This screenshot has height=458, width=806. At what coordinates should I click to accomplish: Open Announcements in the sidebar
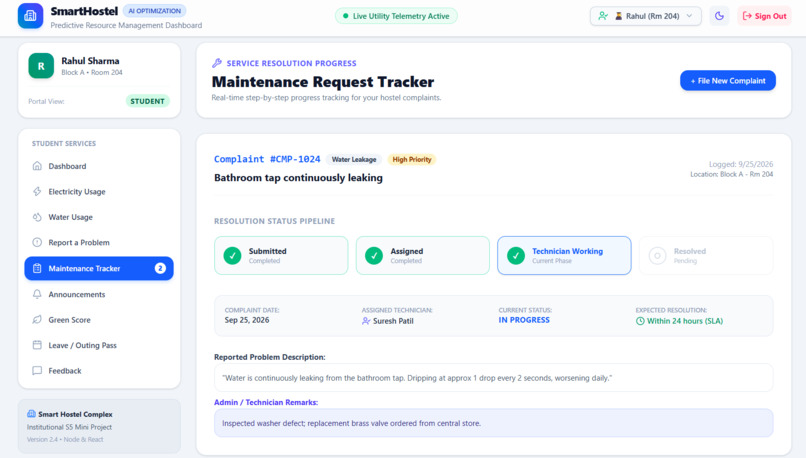(99, 295)
